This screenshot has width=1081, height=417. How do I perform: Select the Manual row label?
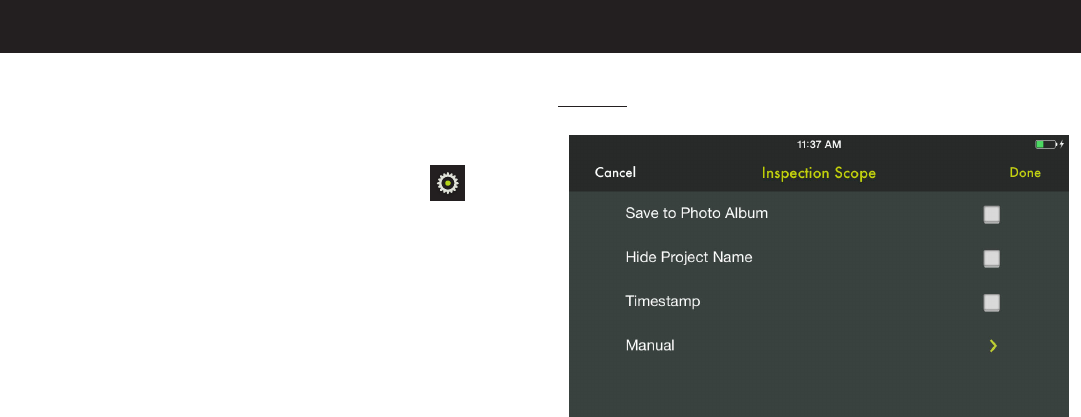(x=649, y=345)
